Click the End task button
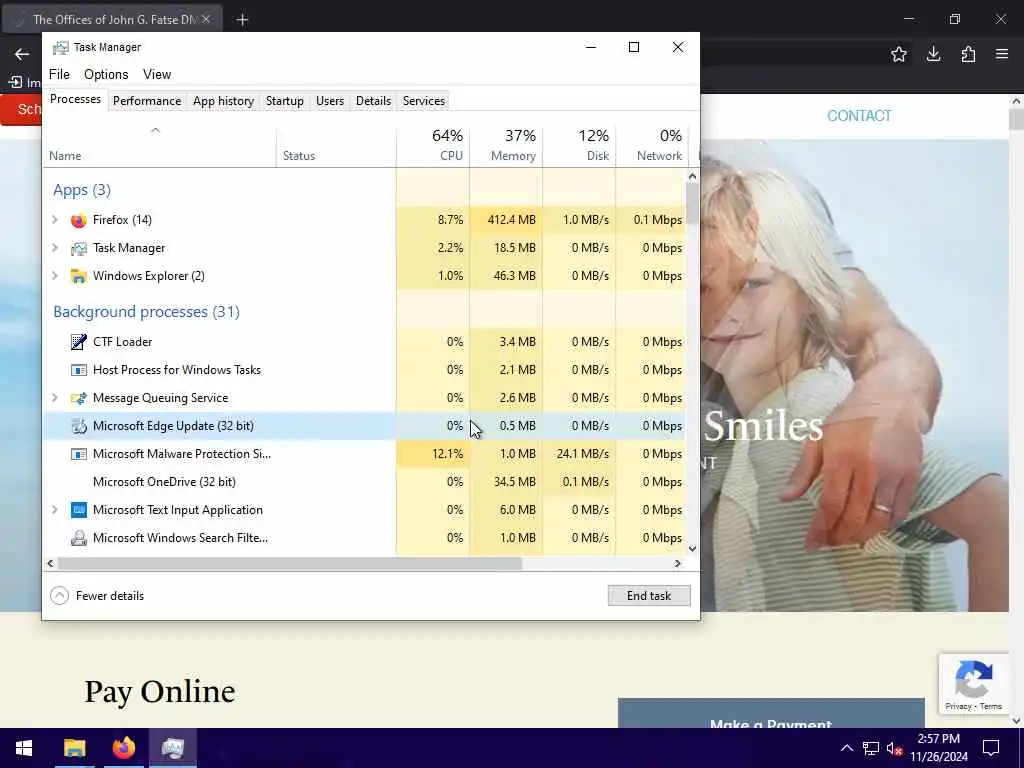This screenshot has width=1024, height=768. click(x=649, y=596)
